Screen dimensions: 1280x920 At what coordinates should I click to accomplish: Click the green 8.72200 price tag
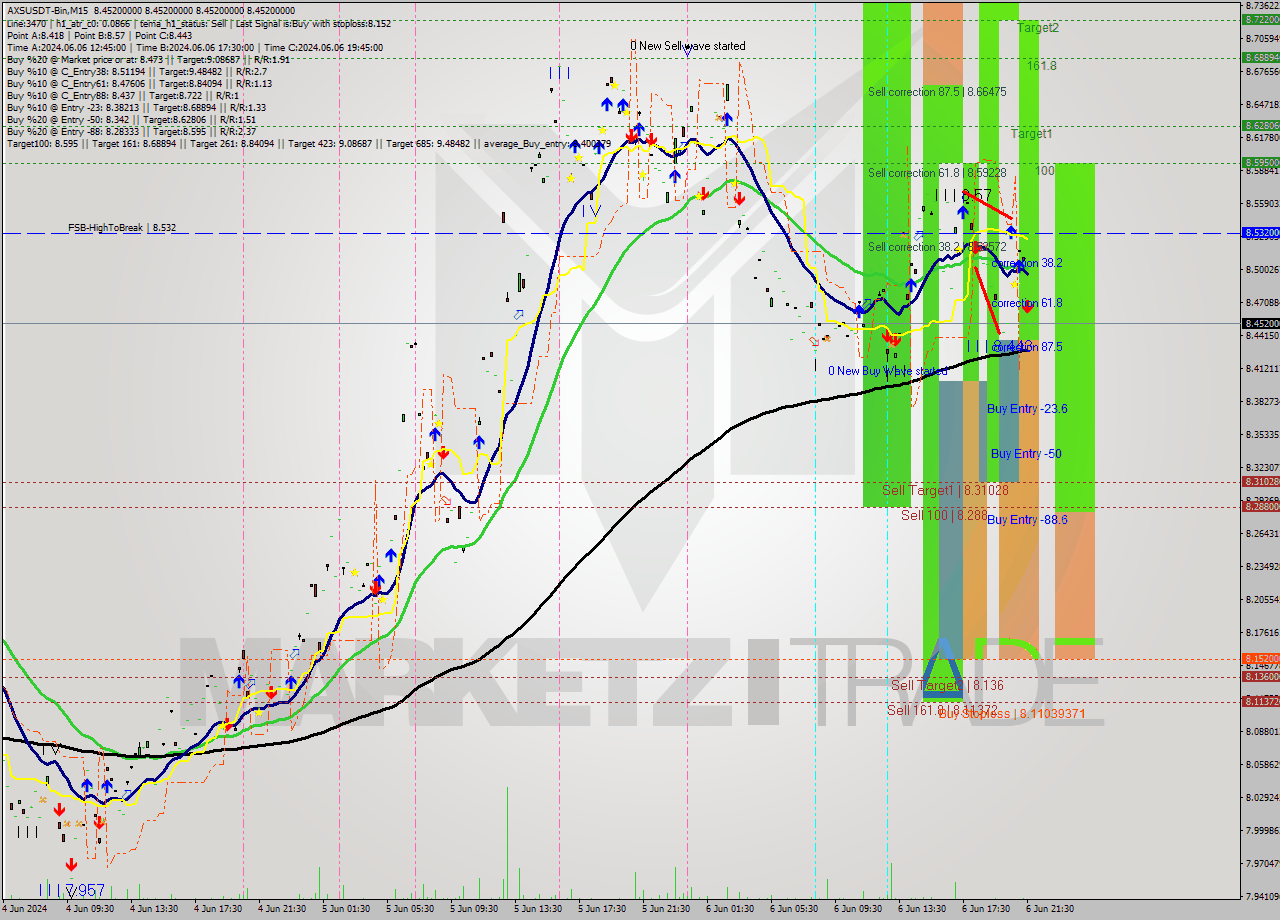tap(1259, 19)
